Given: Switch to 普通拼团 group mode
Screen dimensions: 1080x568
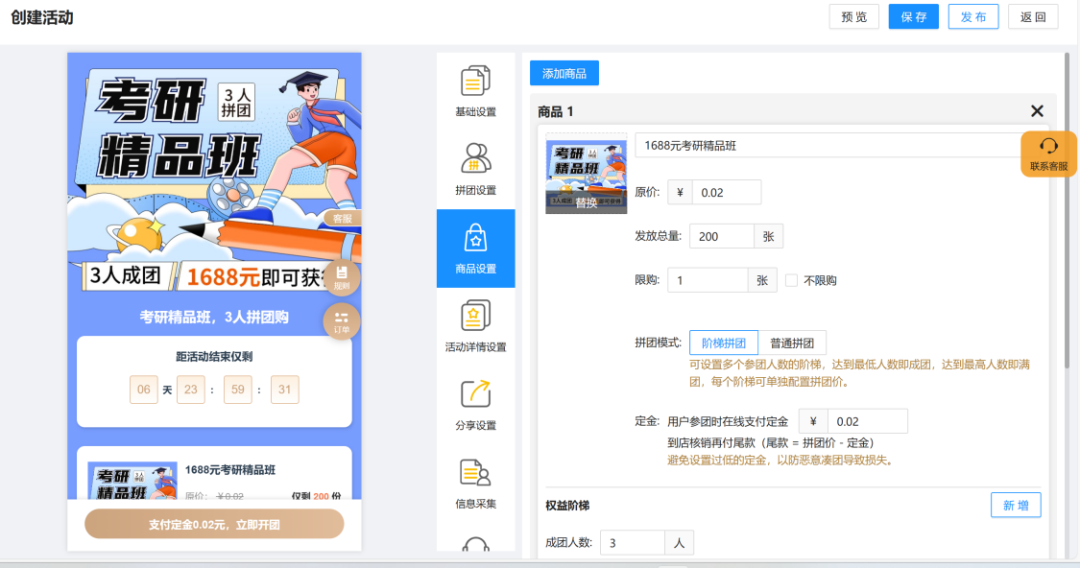Looking at the screenshot, I should coord(792,342).
